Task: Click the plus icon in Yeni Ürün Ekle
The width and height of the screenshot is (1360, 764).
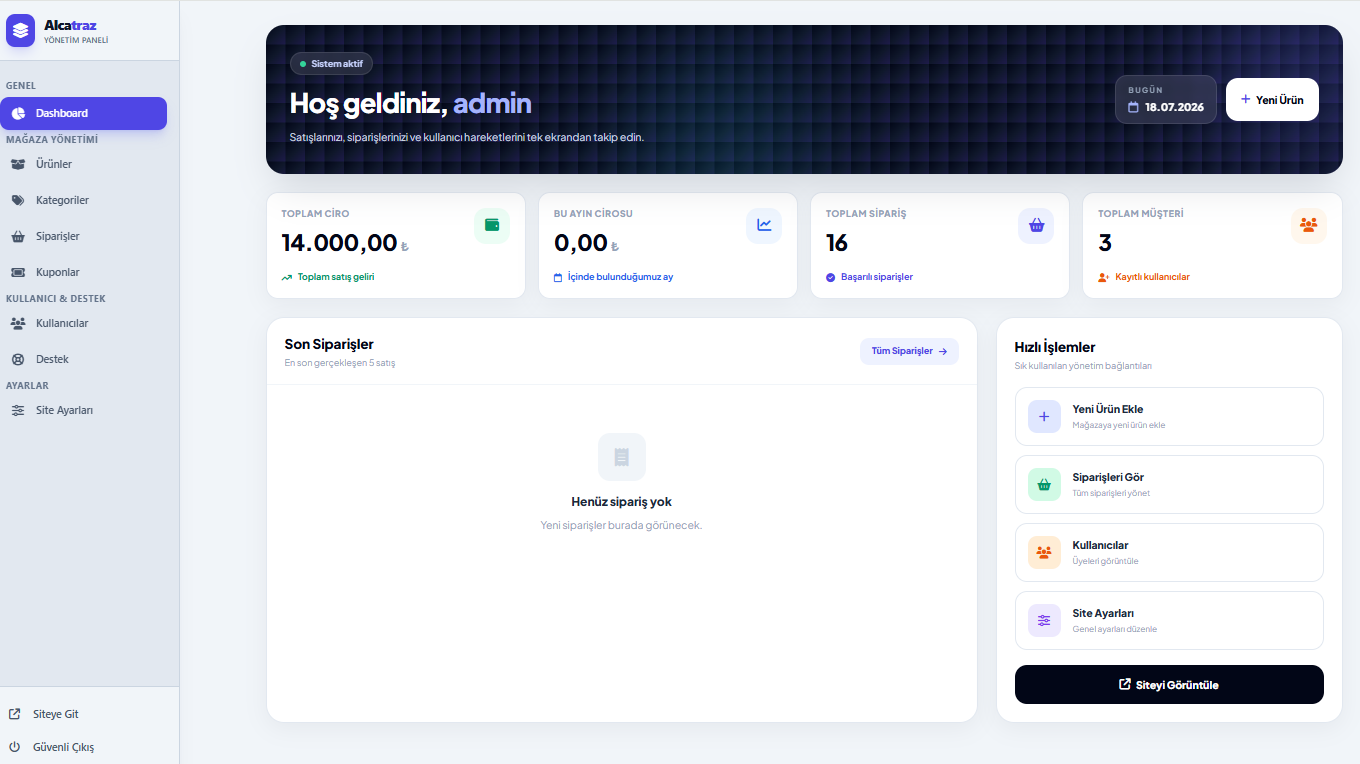Action: click(x=1044, y=416)
